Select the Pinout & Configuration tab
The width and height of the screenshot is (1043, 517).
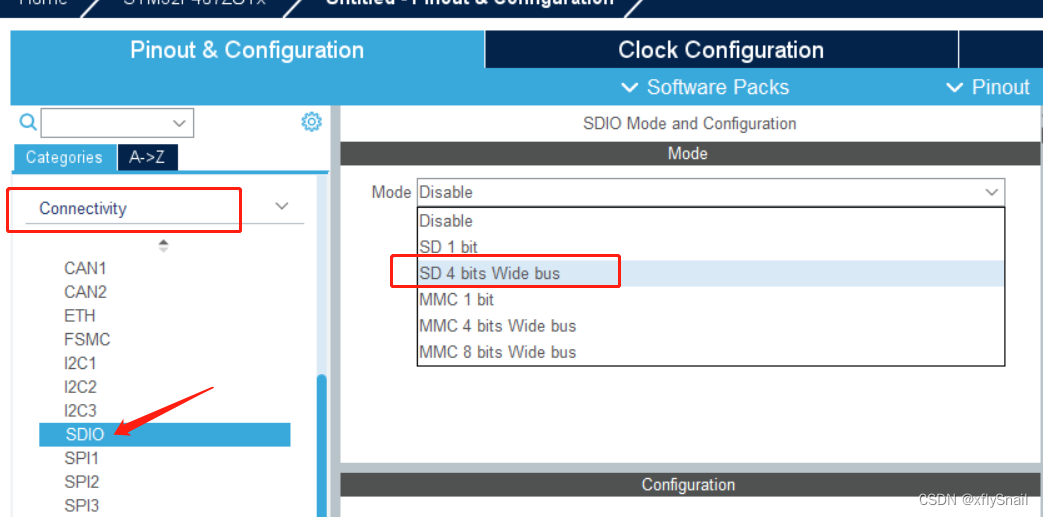(x=247, y=50)
